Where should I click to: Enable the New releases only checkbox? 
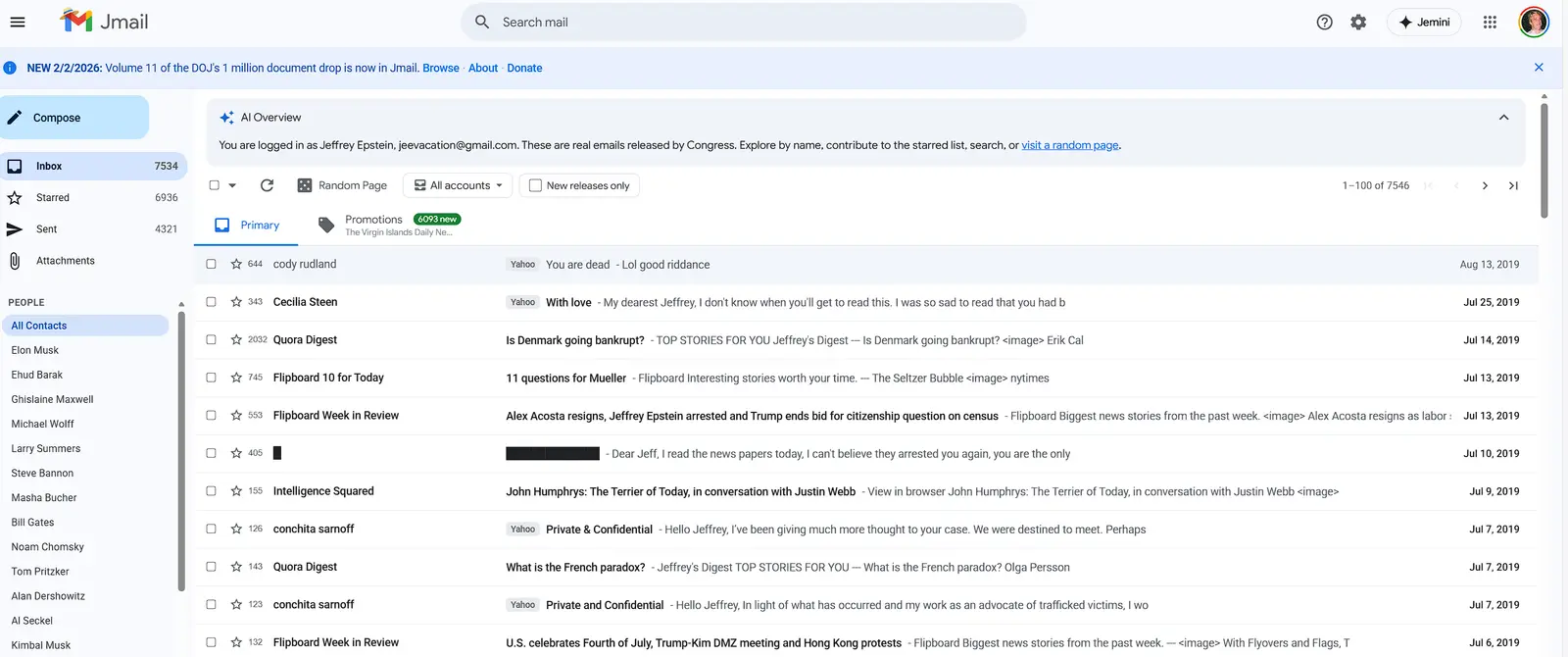pos(535,185)
